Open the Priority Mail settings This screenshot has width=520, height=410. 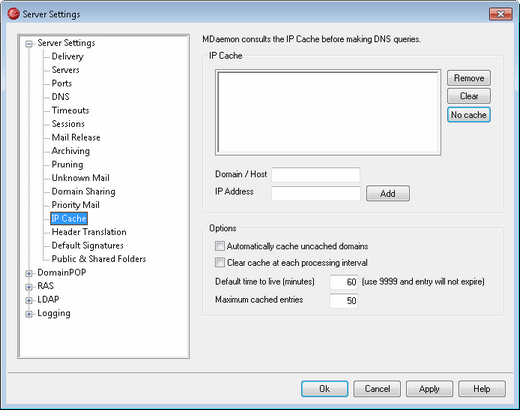(x=75, y=205)
